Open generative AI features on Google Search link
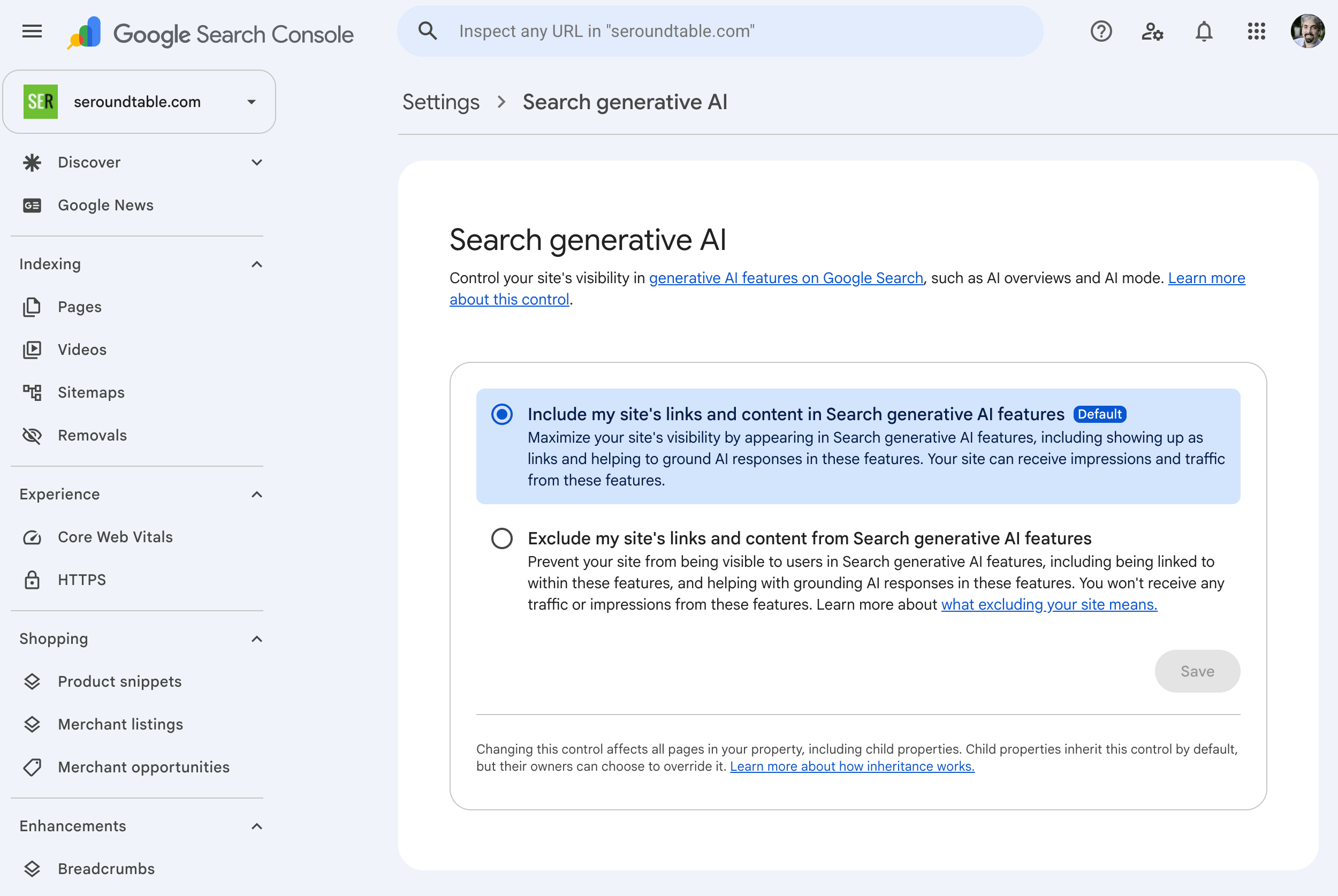This screenshot has height=896, width=1338. tap(786, 278)
